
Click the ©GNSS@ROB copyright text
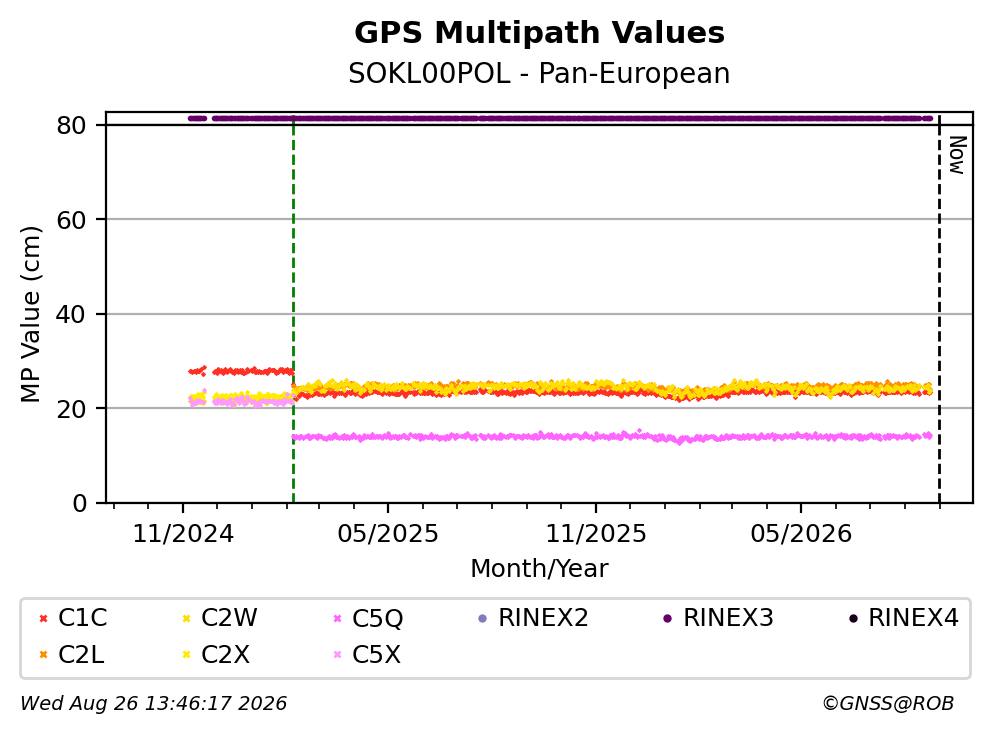(x=888, y=704)
